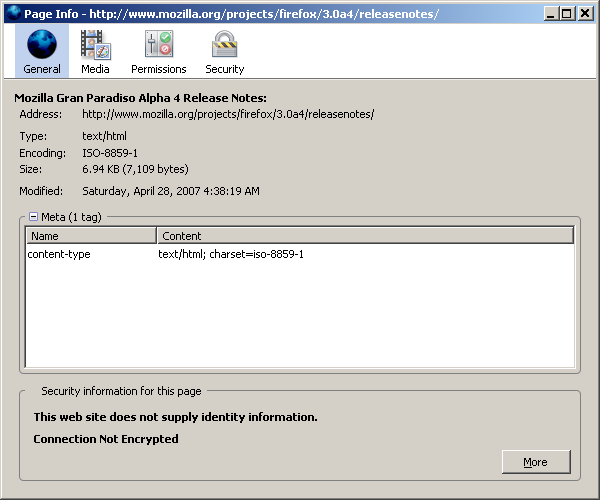Switch to the General tab label
Viewport: 600px width, 500px height.
point(42,69)
